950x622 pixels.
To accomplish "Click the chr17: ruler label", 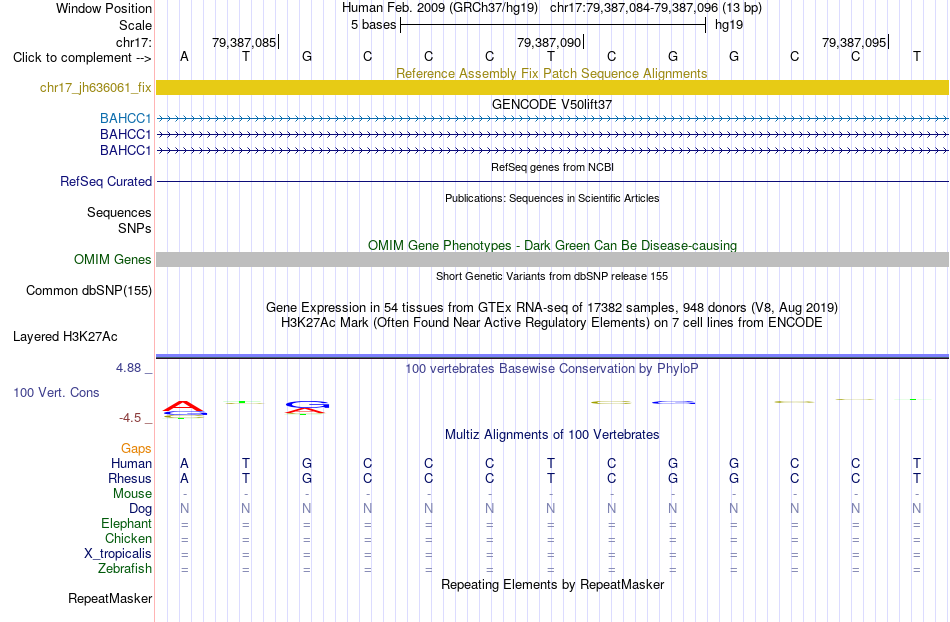I will [x=133, y=42].
